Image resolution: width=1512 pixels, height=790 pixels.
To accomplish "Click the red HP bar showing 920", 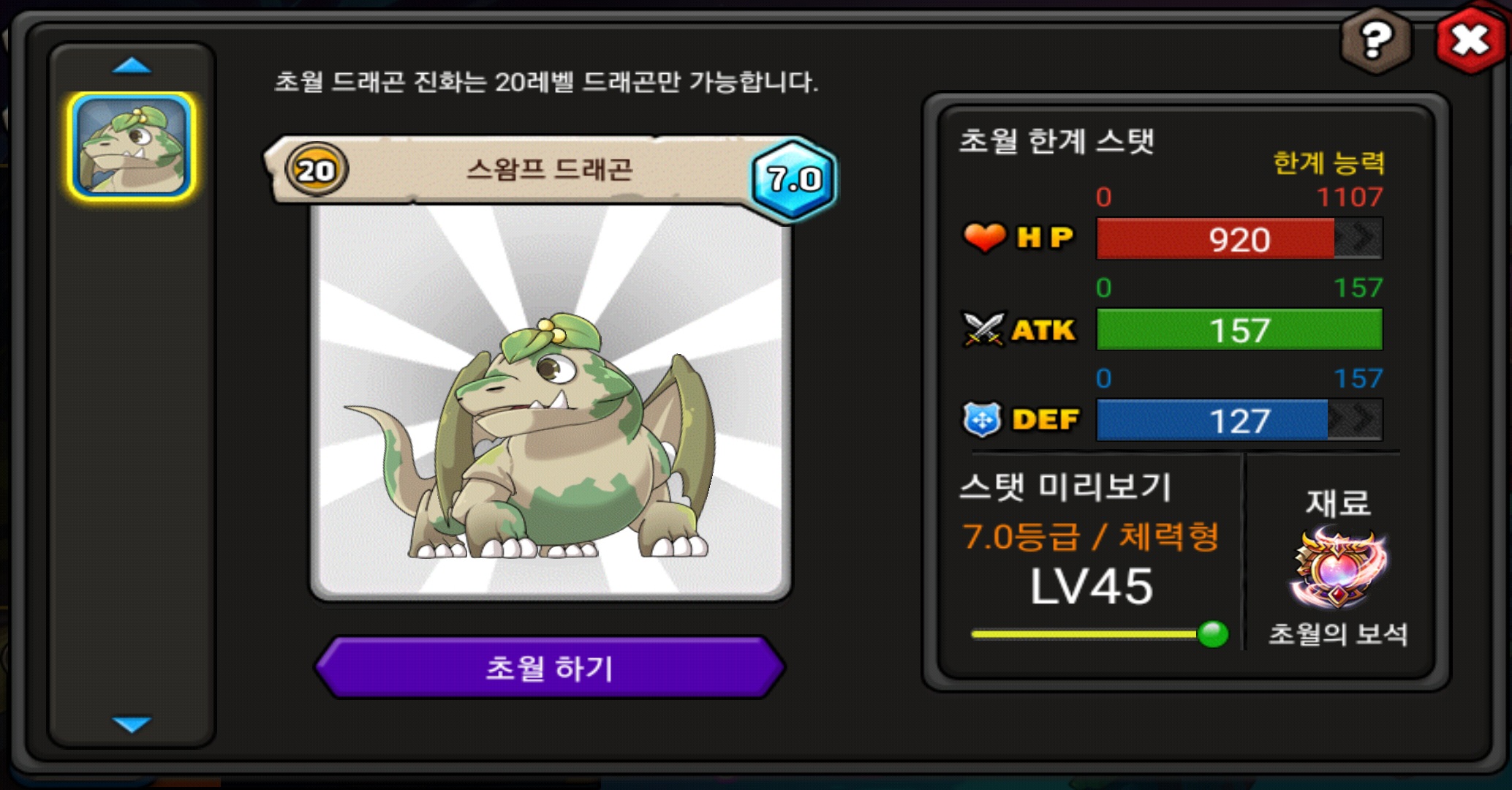I will (x=1239, y=238).
